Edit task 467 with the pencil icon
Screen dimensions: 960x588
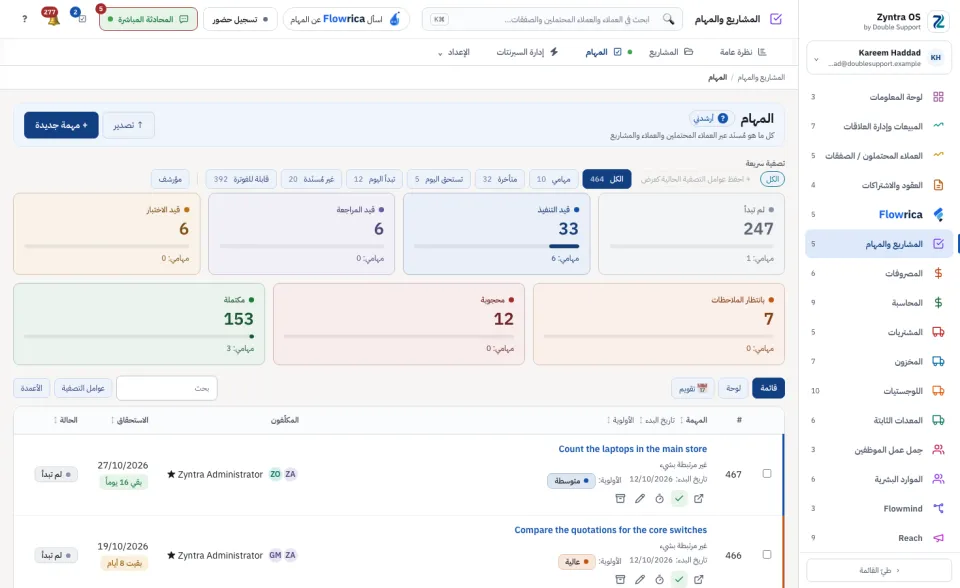click(640, 499)
